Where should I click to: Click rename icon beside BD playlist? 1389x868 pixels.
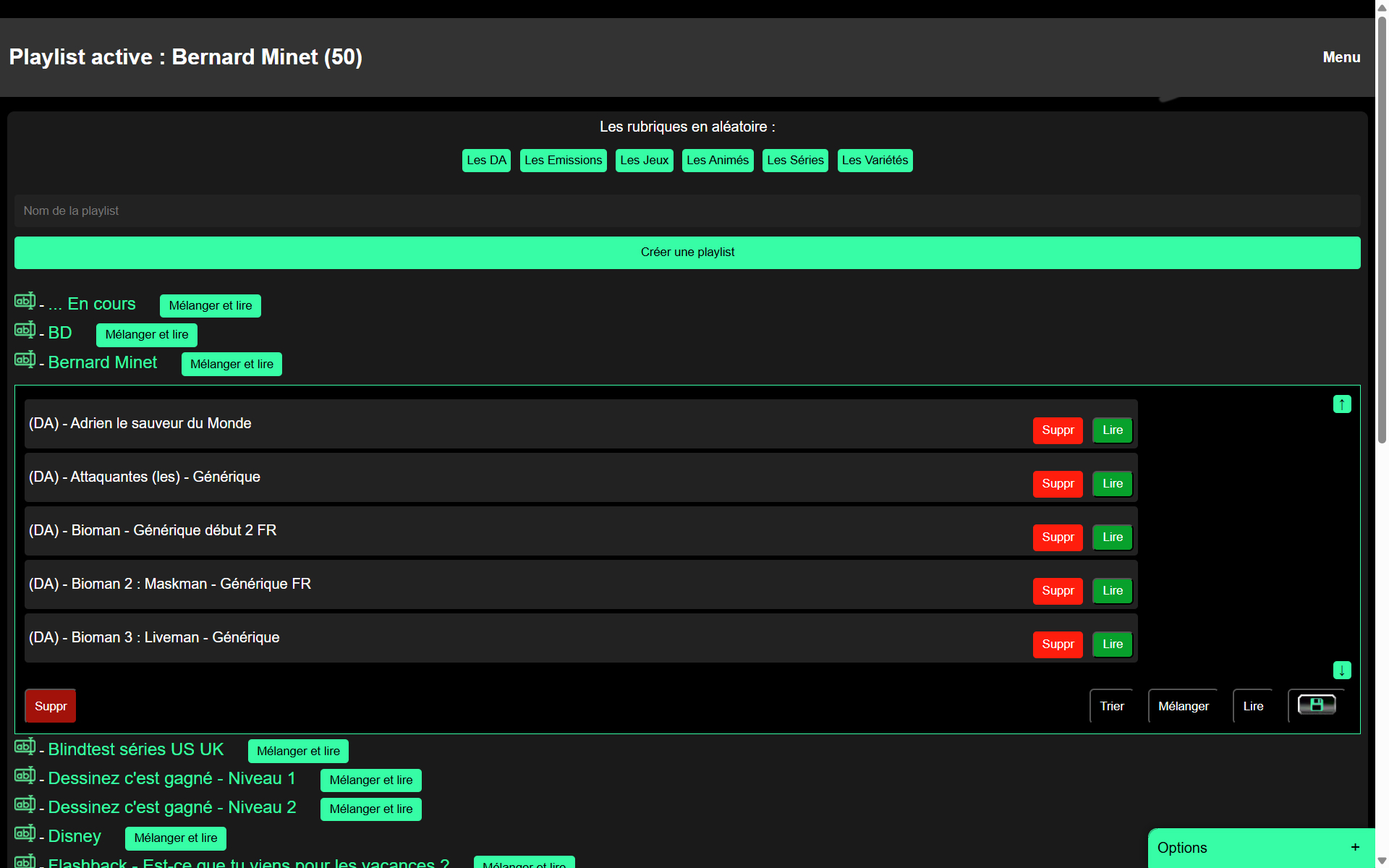tap(25, 330)
